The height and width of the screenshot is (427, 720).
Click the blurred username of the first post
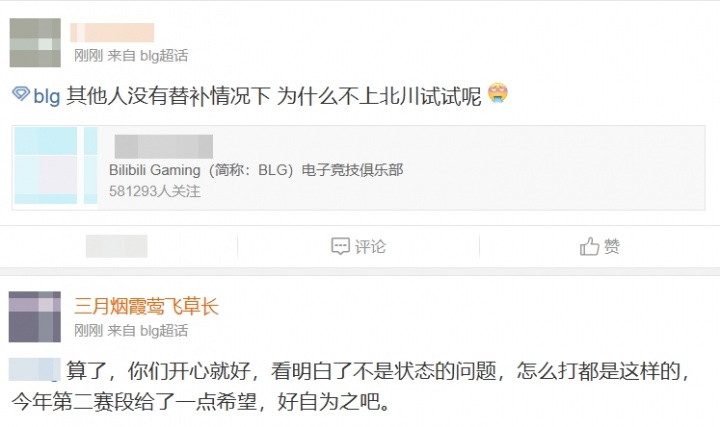click(x=112, y=33)
